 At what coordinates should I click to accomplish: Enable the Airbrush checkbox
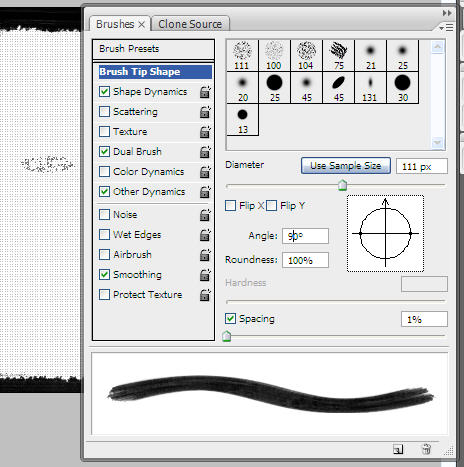tap(104, 254)
